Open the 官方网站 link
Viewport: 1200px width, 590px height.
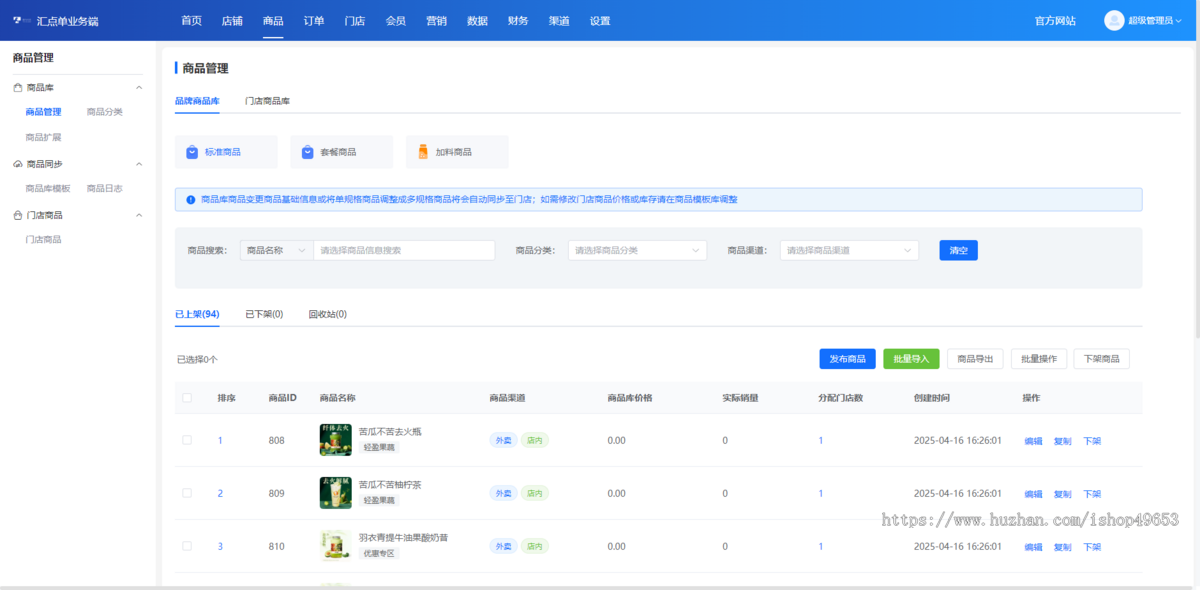[1055, 21]
